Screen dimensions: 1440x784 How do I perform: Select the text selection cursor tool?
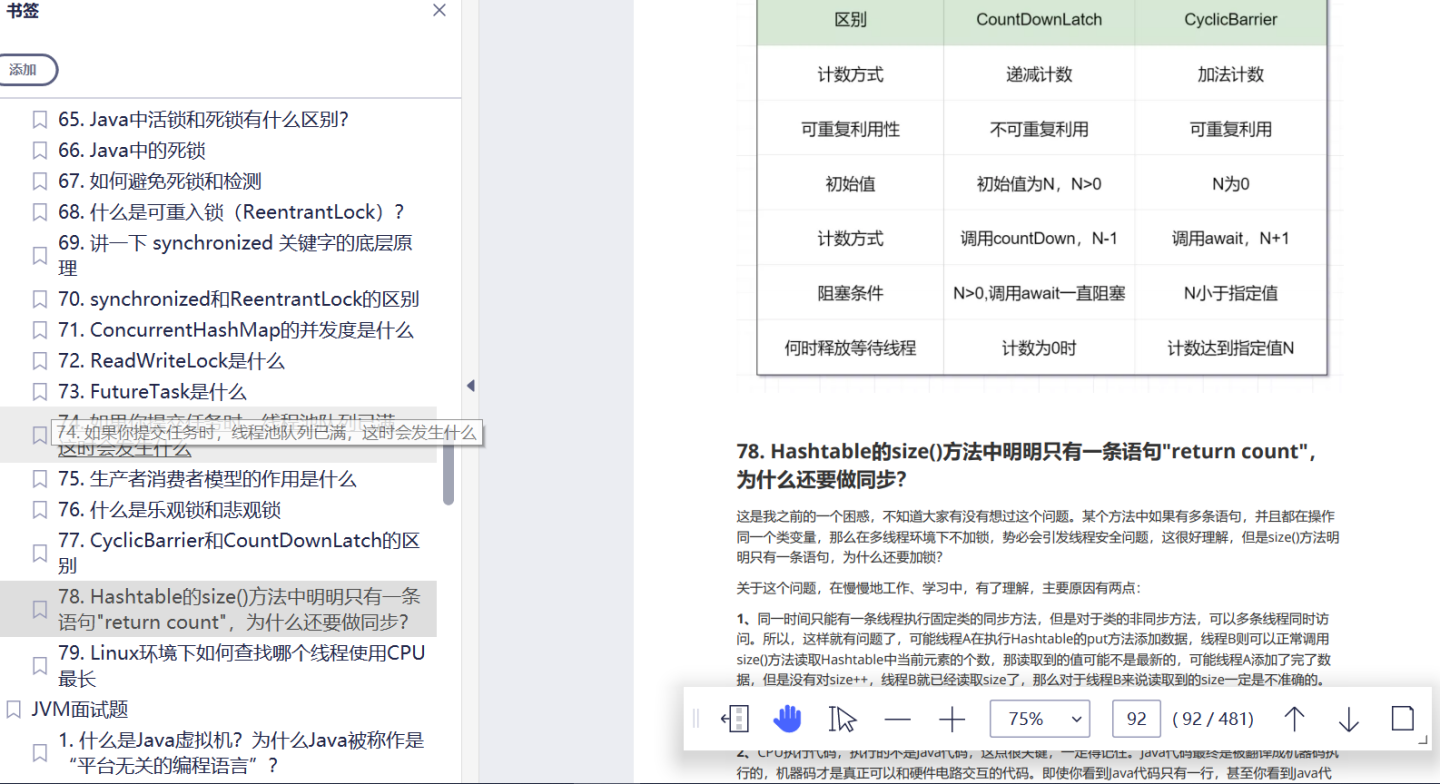pos(843,718)
